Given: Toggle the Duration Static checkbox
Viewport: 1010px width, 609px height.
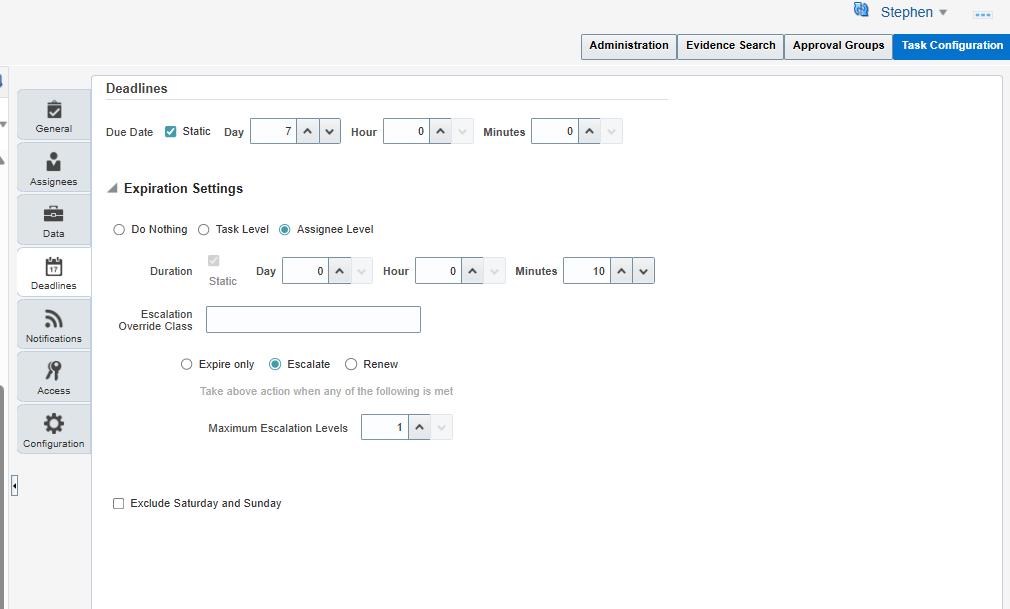Looking at the screenshot, I should (214, 260).
